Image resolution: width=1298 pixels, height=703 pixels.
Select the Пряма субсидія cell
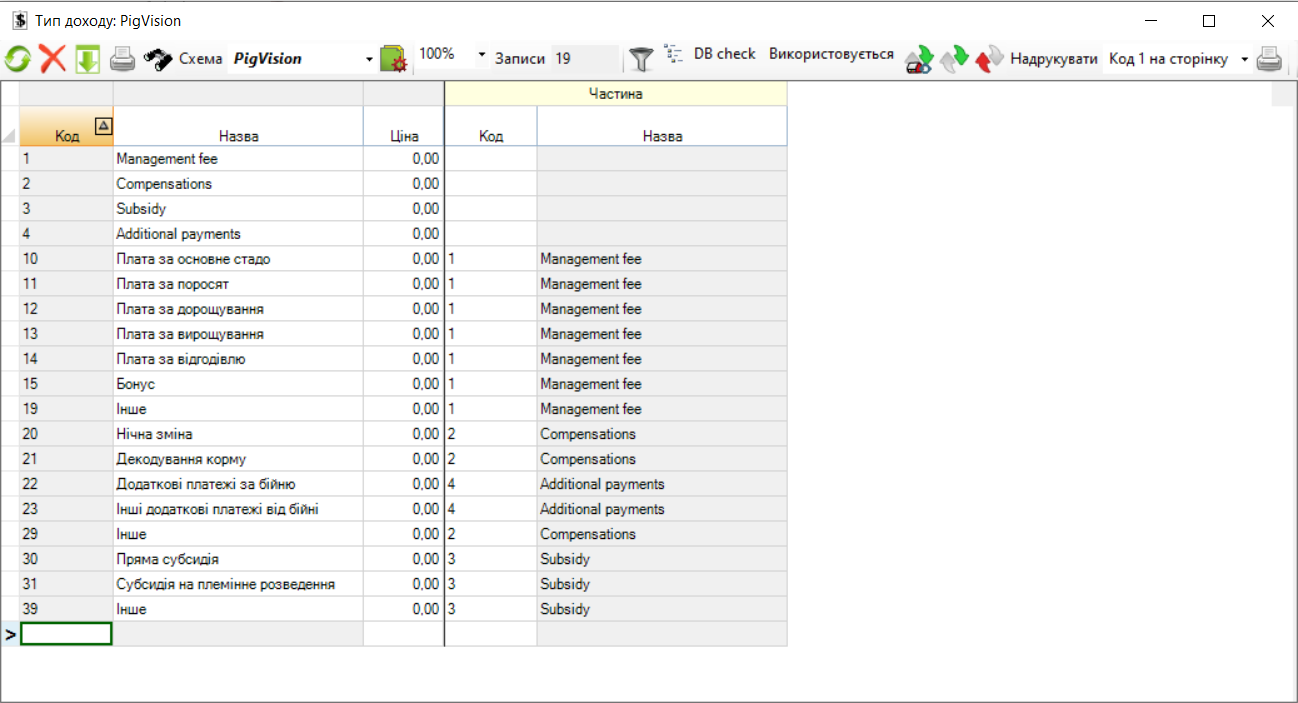pyautogui.click(x=238, y=559)
